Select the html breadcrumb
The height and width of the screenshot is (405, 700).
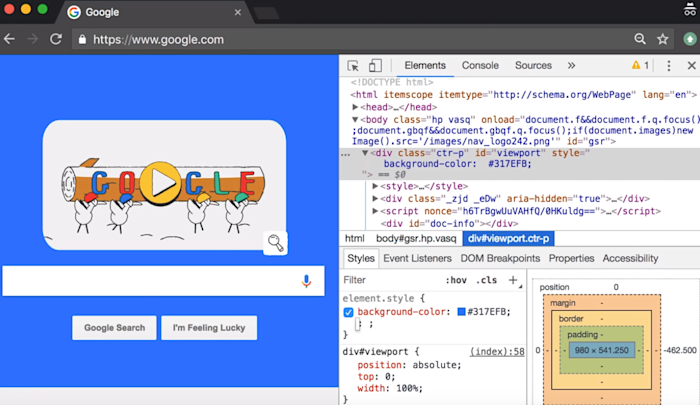pyautogui.click(x=354, y=239)
